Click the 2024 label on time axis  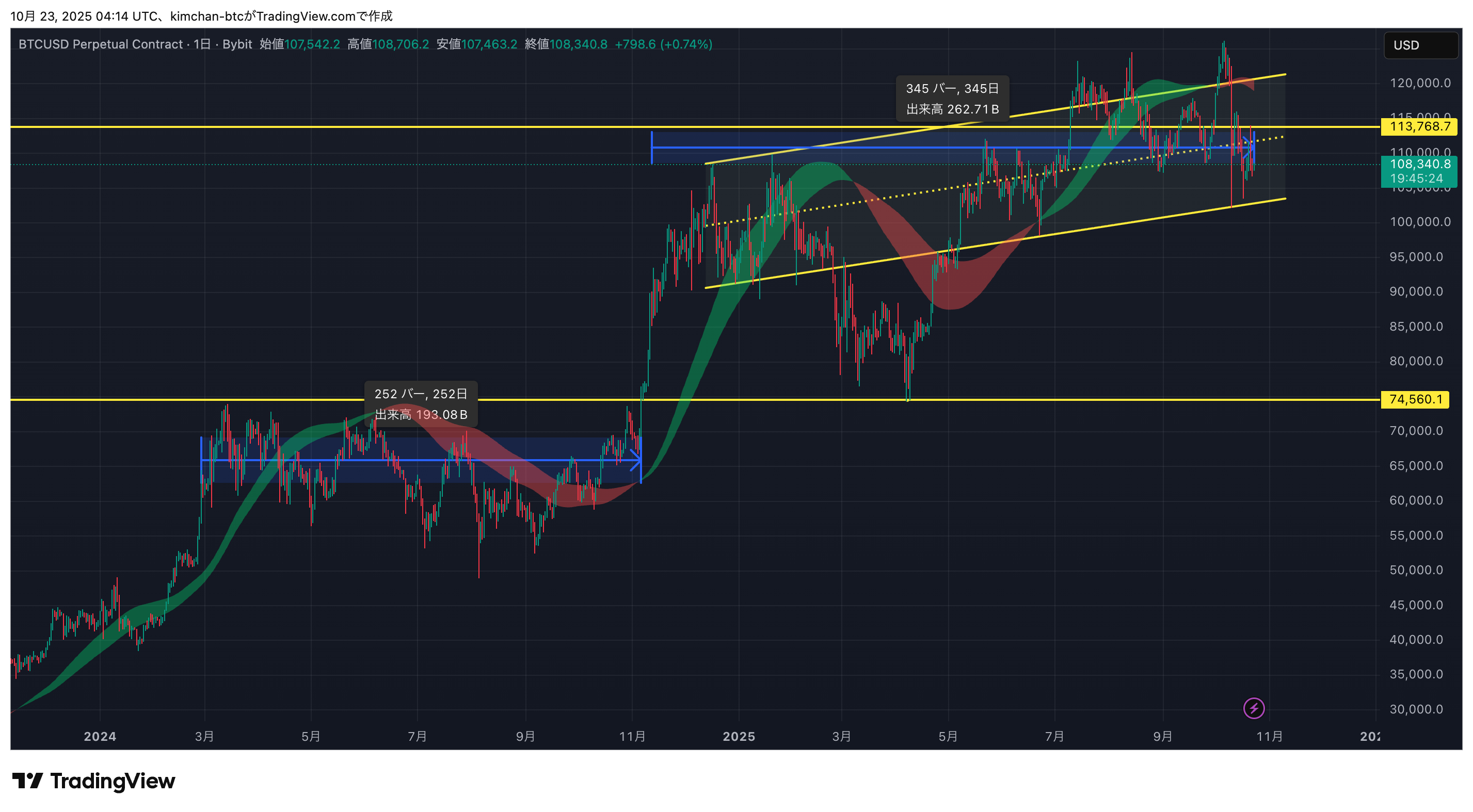coord(100,736)
